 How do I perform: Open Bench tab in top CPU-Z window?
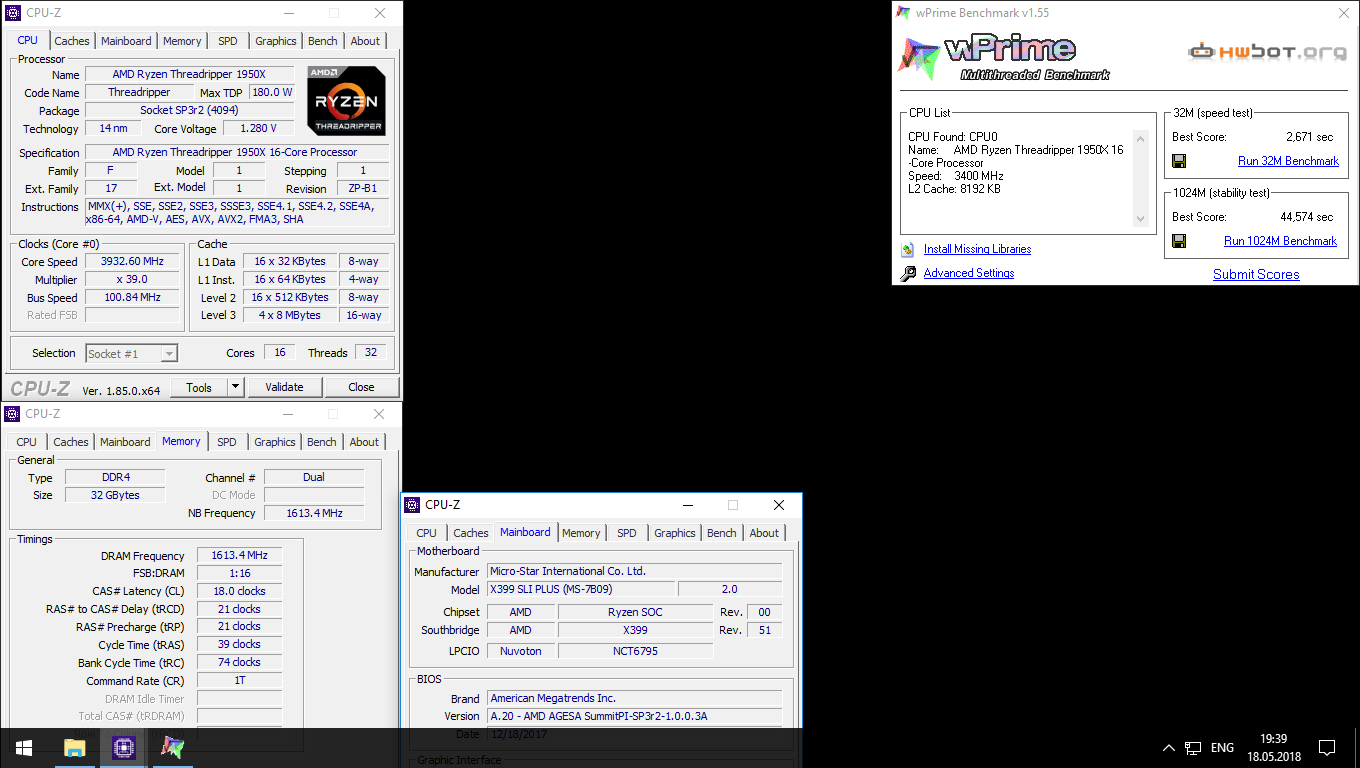[x=323, y=41]
